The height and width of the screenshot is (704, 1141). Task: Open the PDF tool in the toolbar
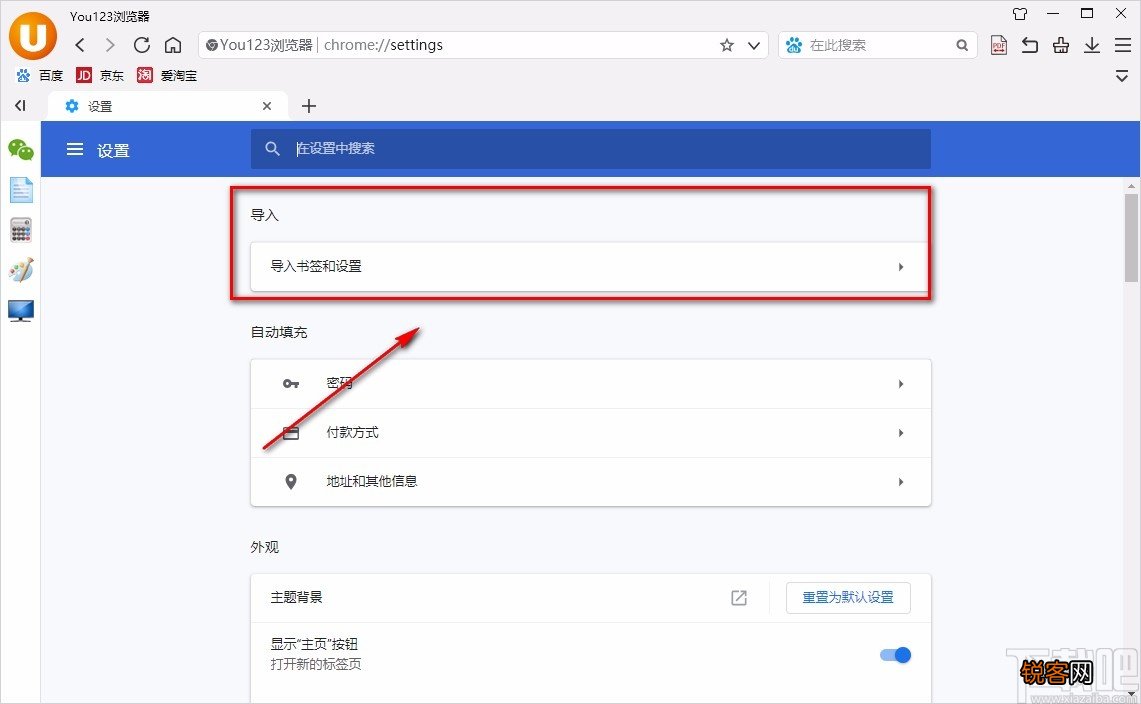[998, 45]
